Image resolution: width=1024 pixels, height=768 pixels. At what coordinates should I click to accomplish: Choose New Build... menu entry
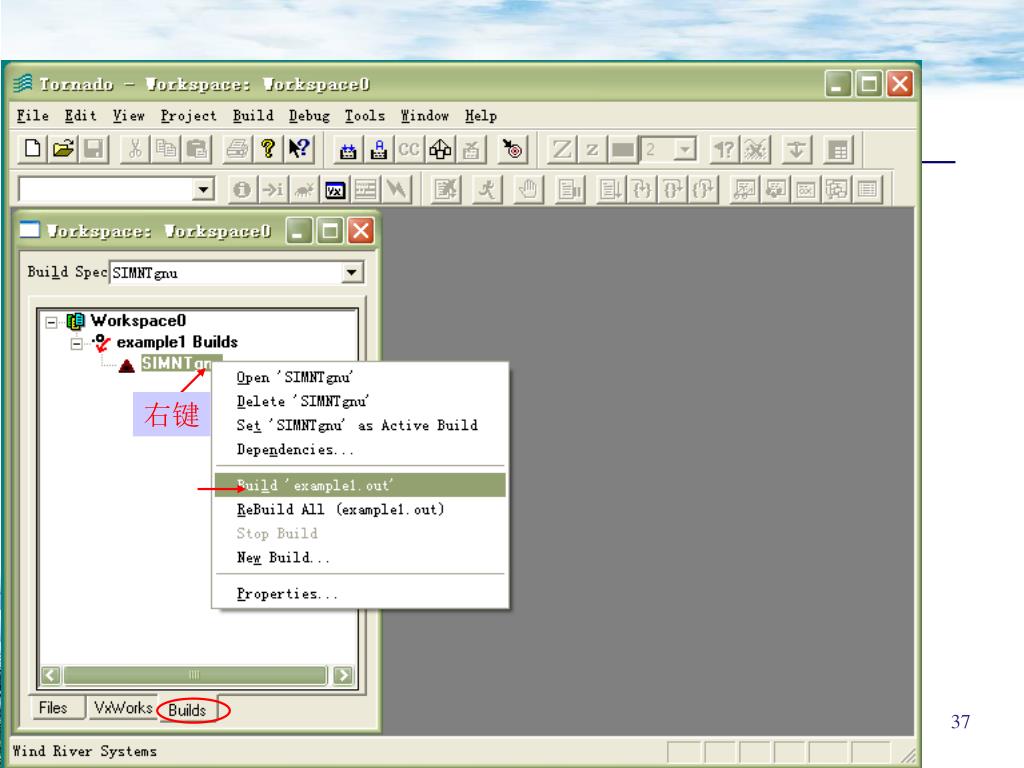[360, 557]
